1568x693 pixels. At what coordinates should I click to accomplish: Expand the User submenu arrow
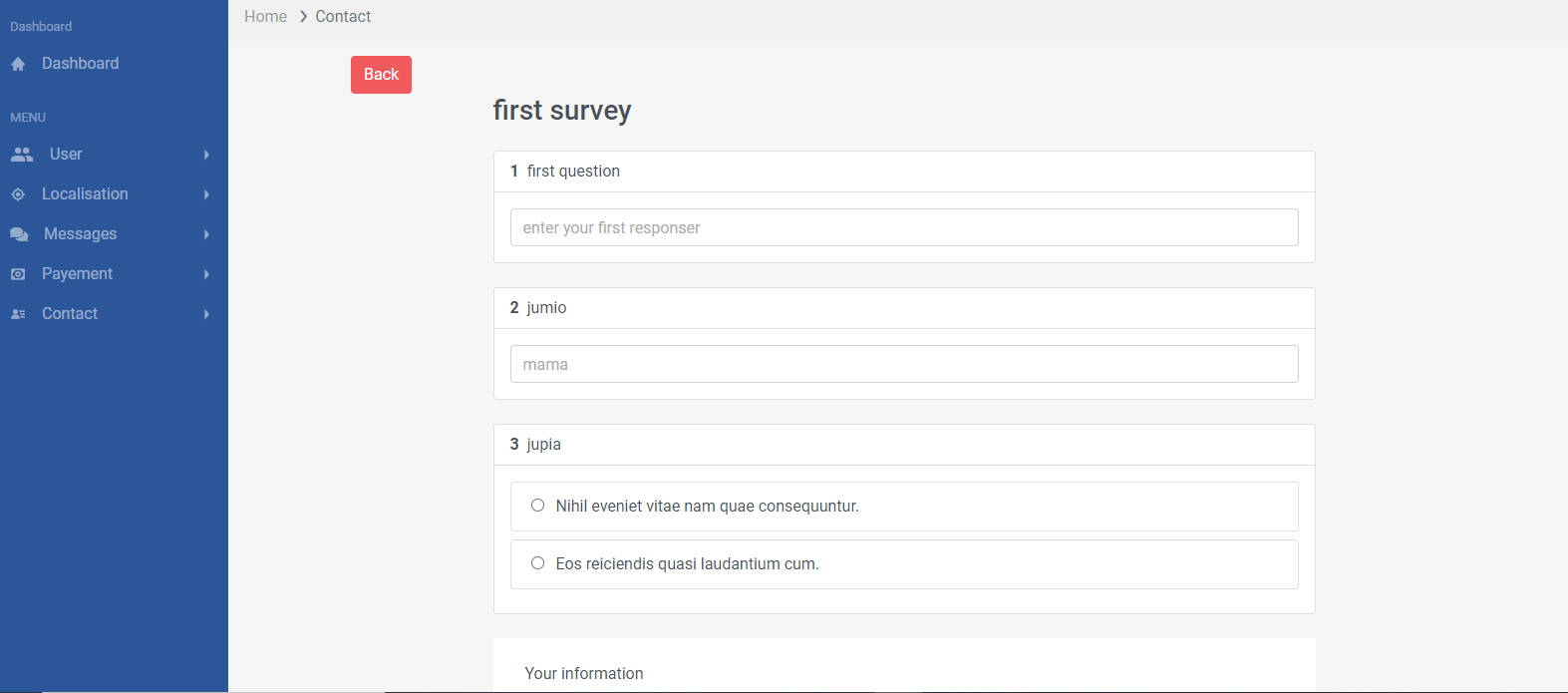coord(206,155)
